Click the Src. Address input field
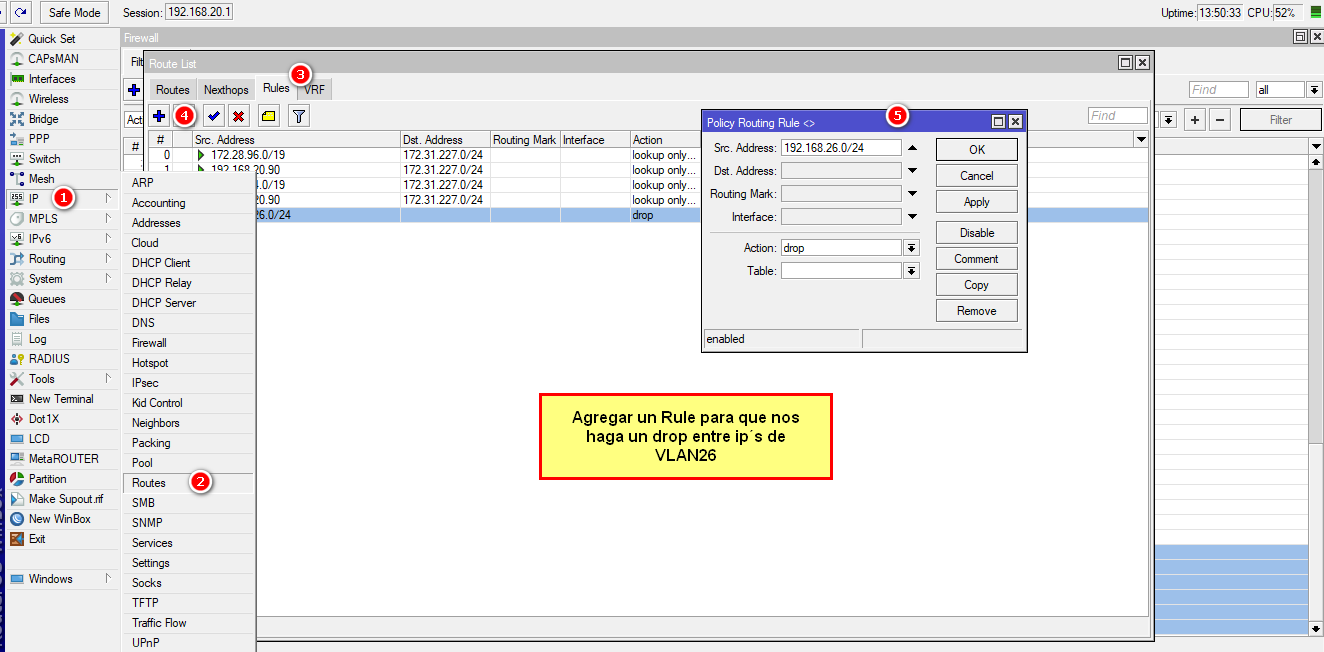The width and height of the screenshot is (1324, 652). 840,148
